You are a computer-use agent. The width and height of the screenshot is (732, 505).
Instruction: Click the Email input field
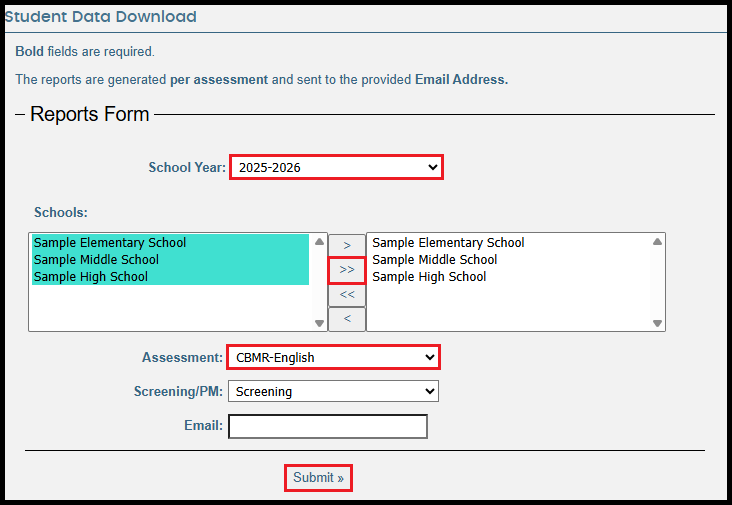tap(328, 427)
